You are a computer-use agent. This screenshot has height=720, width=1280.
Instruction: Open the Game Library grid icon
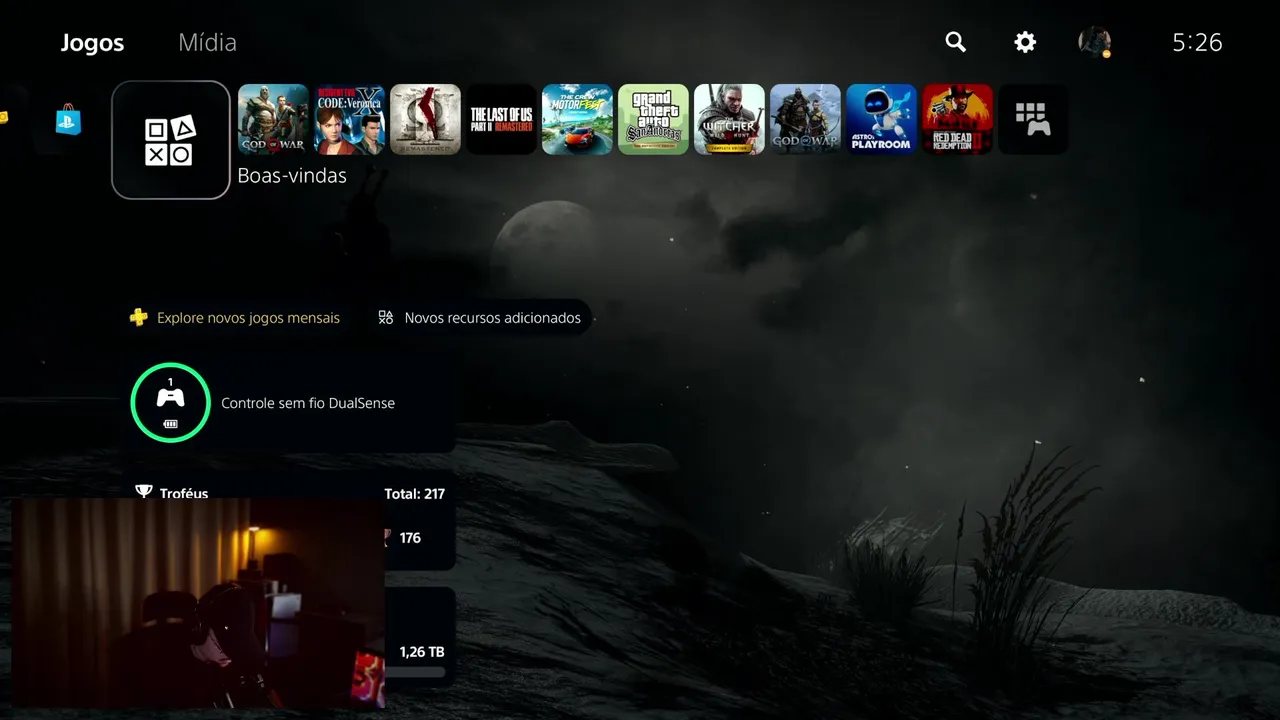point(1033,119)
